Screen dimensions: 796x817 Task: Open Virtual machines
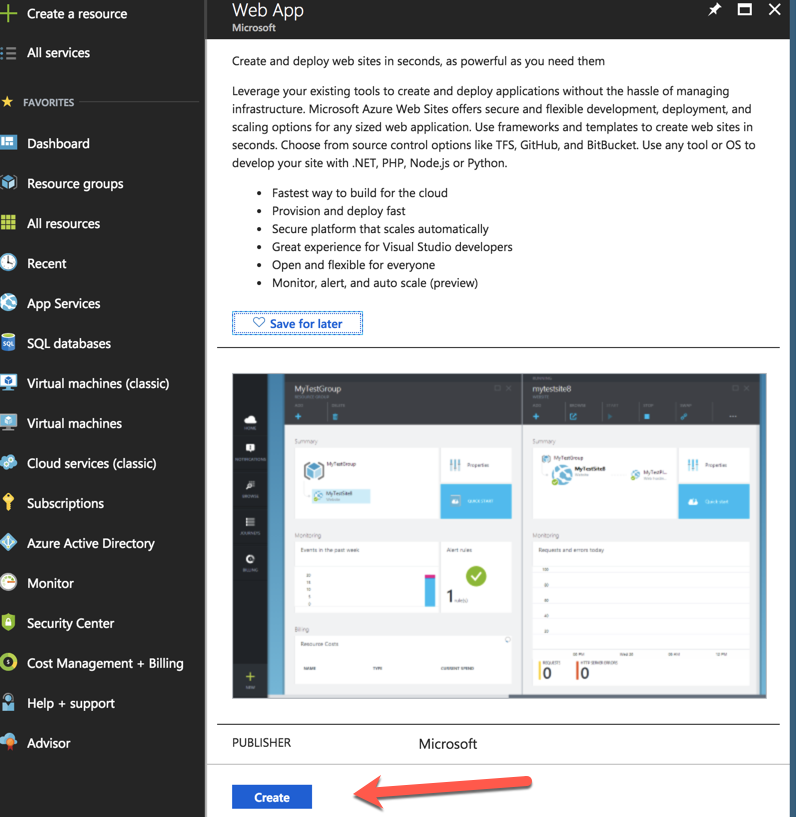click(74, 423)
